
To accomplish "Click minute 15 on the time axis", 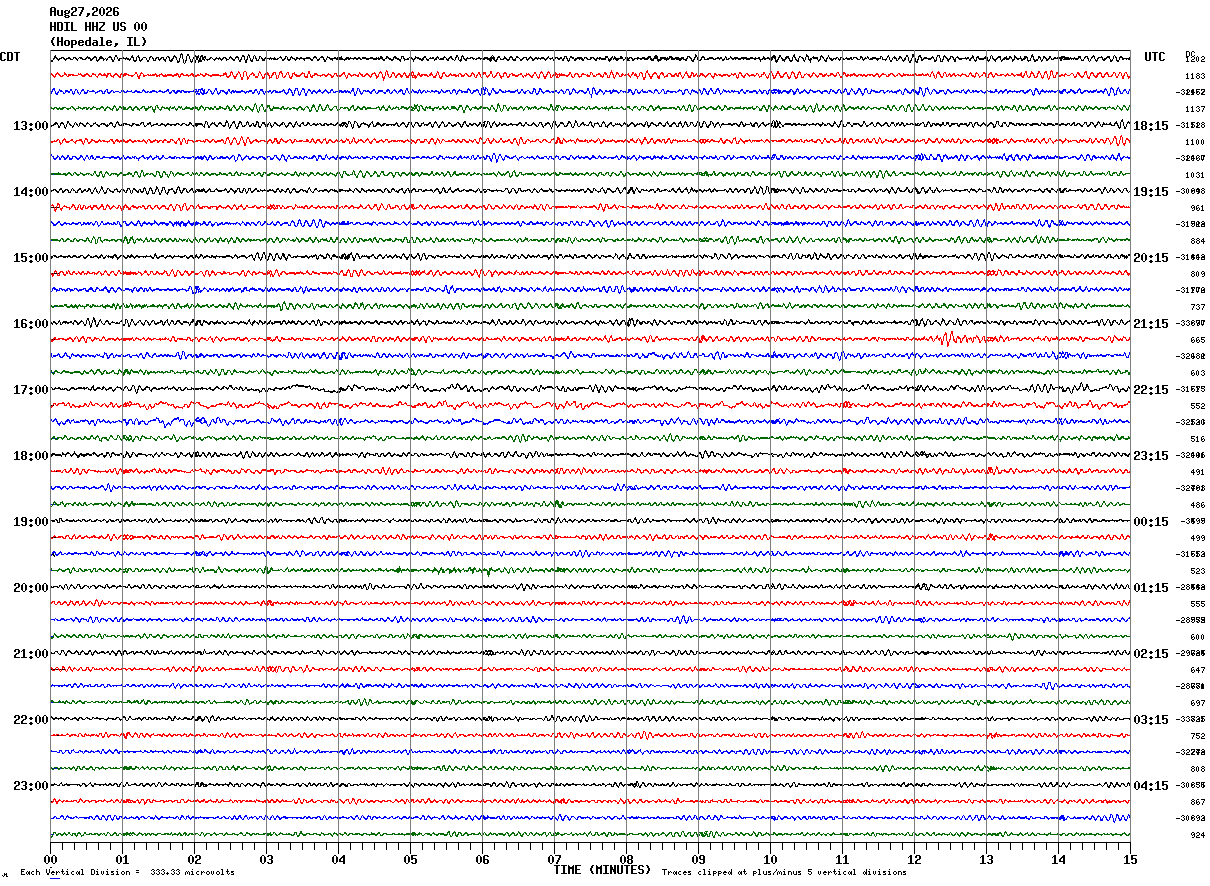I will [1130, 859].
